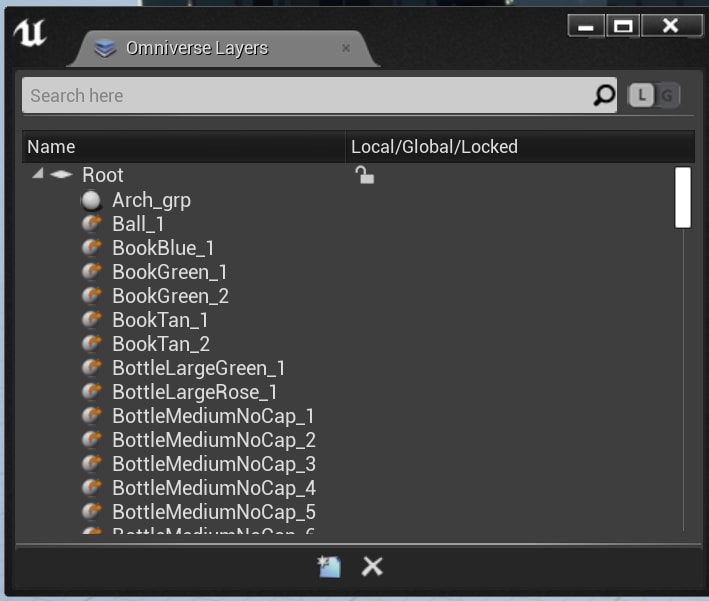This screenshot has height=601, width=709.
Task: Click the Omniverse Layers tab stack icon
Action: [x=105, y=48]
